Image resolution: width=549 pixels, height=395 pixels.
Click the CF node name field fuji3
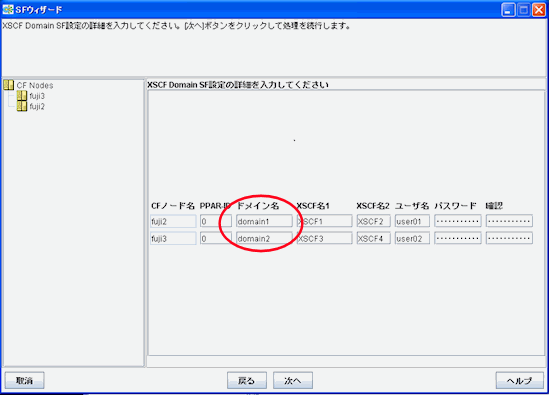pos(173,238)
